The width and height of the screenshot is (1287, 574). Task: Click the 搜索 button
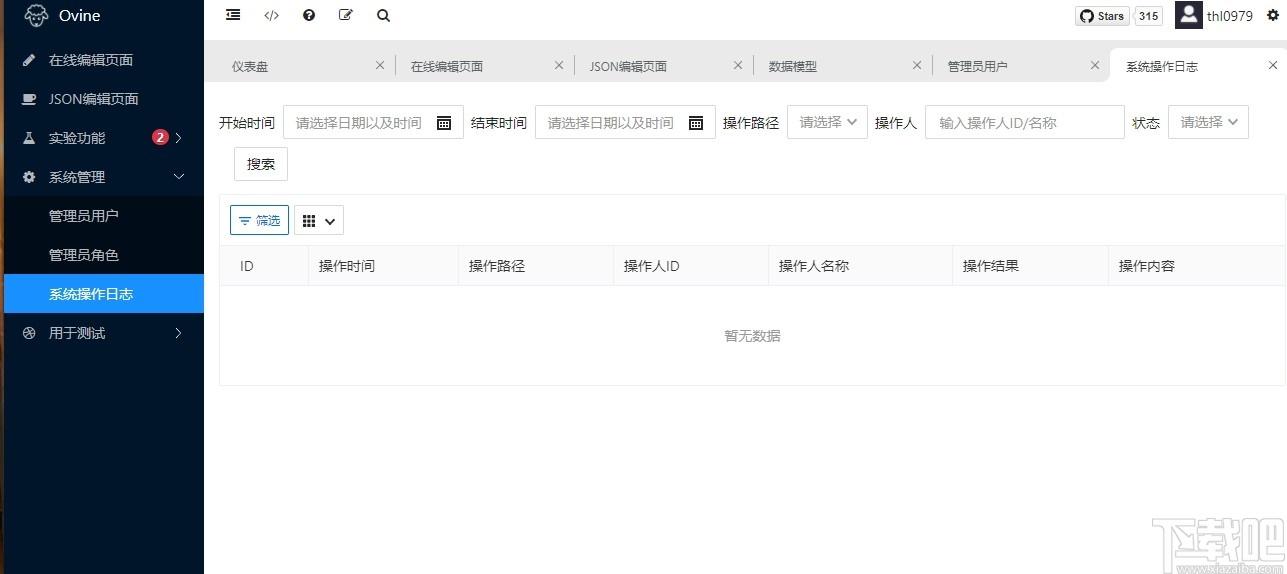coord(261,164)
